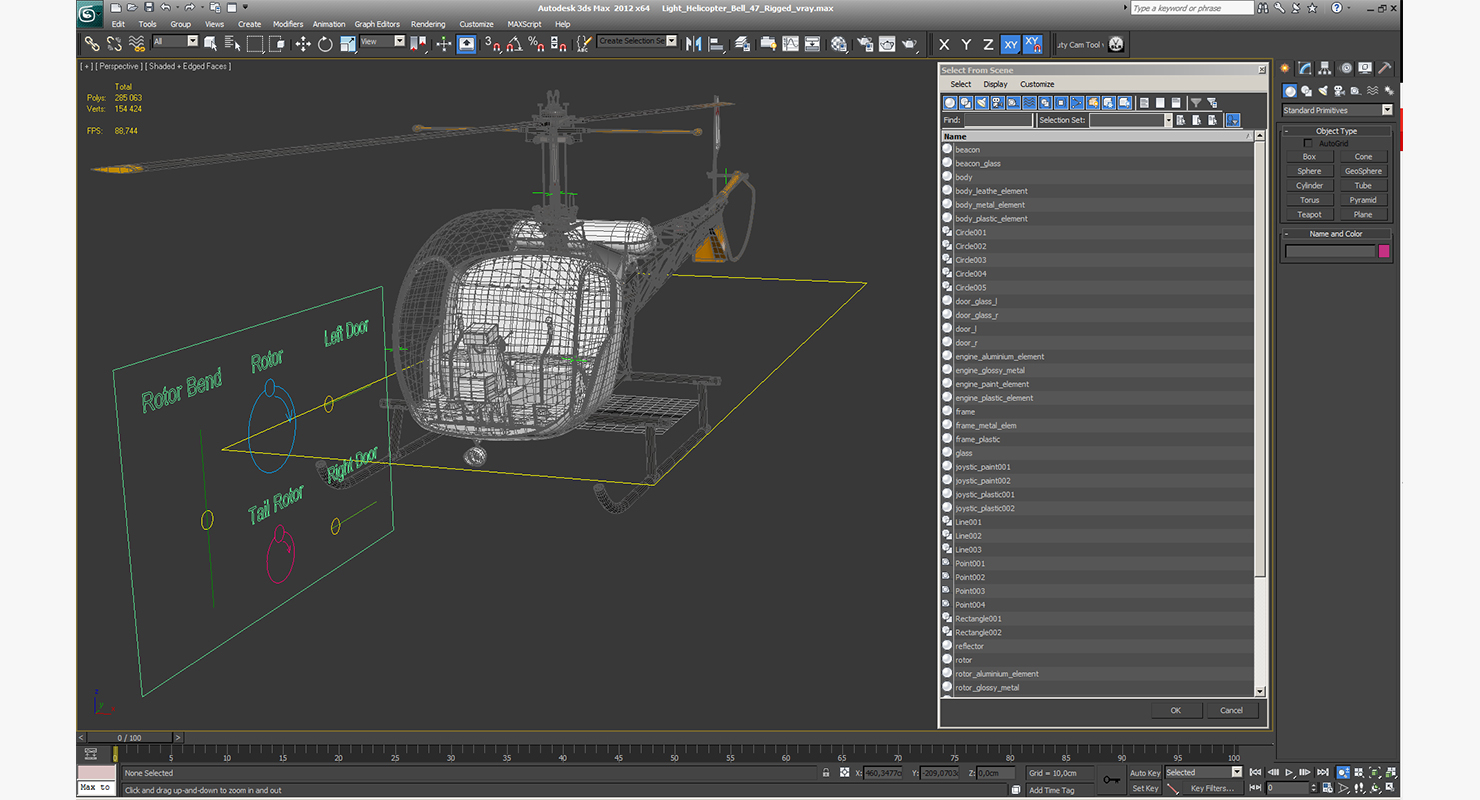Viewport: 1480px width, 800px height.
Task: Click Cancel in Select From Scene
Action: (1231, 710)
